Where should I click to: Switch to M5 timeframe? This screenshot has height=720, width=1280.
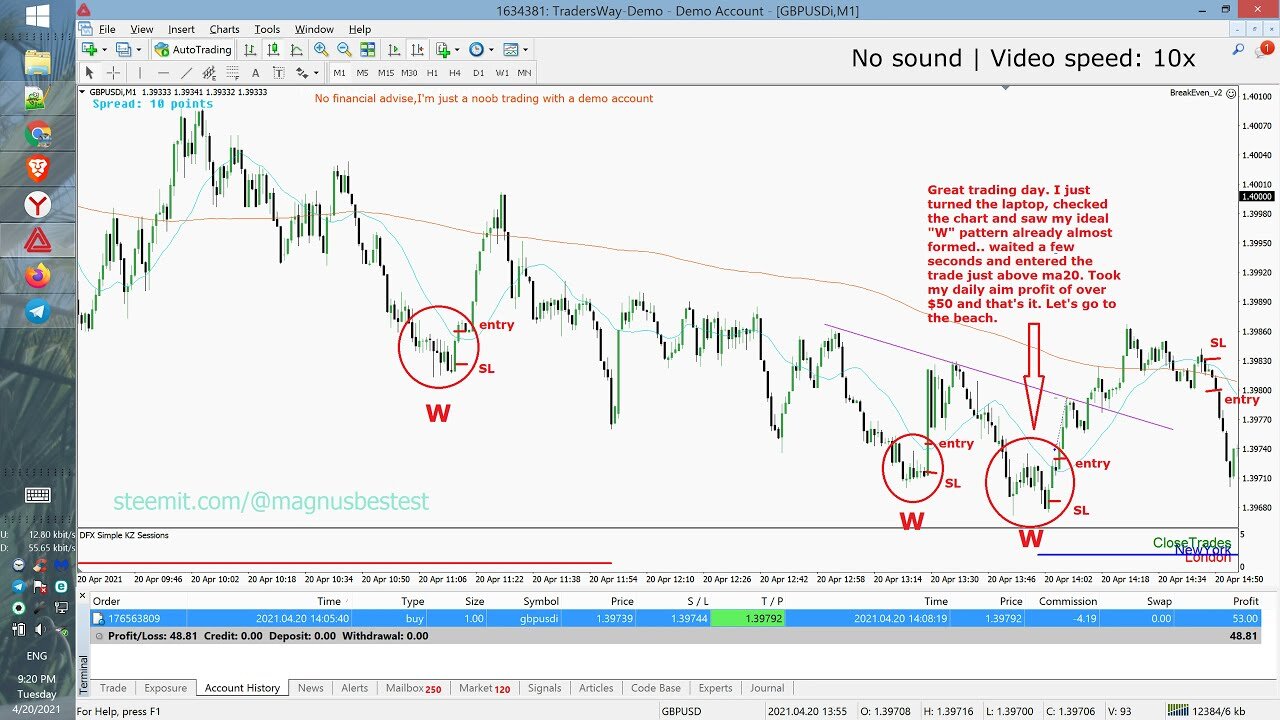click(x=363, y=73)
